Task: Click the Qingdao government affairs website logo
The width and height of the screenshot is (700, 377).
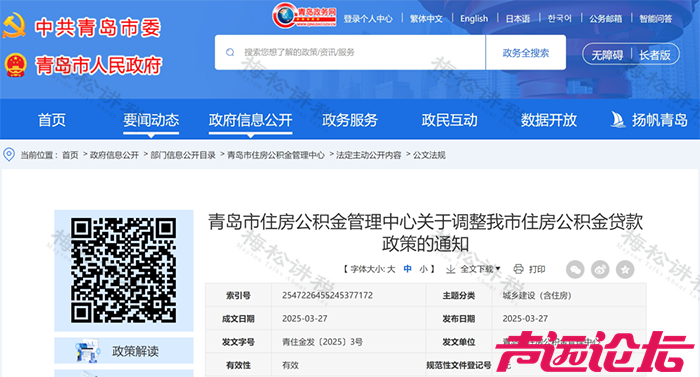Action: click(304, 16)
